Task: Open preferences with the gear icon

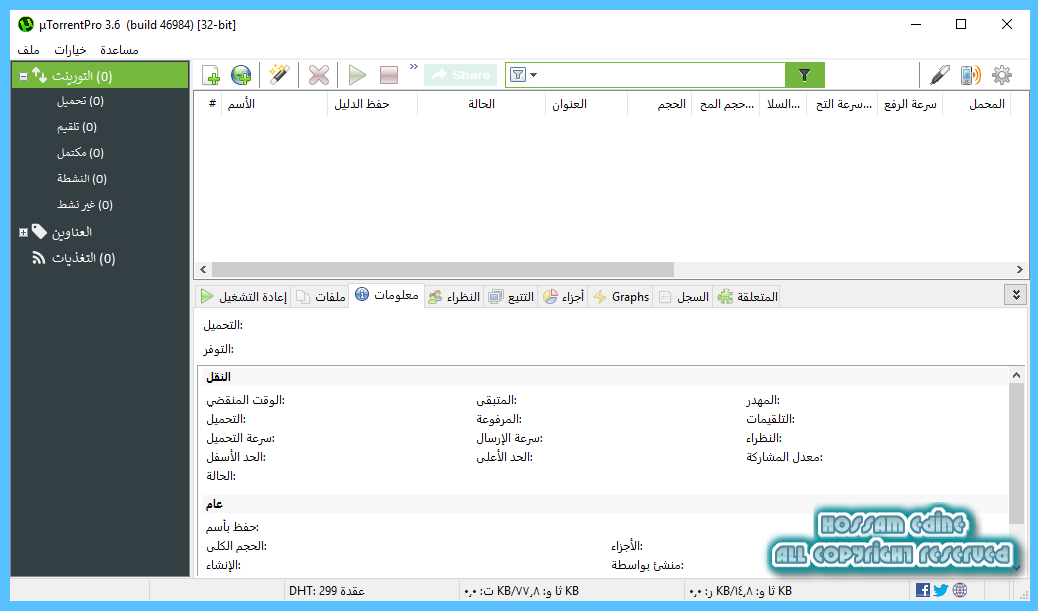Action: pyautogui.click(x=1002, y=75)
